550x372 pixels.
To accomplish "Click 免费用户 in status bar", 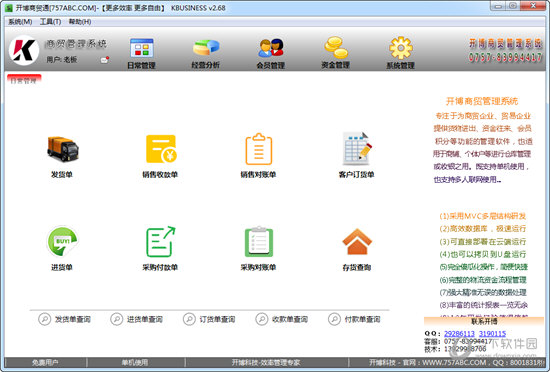I will tap(45, 363).
